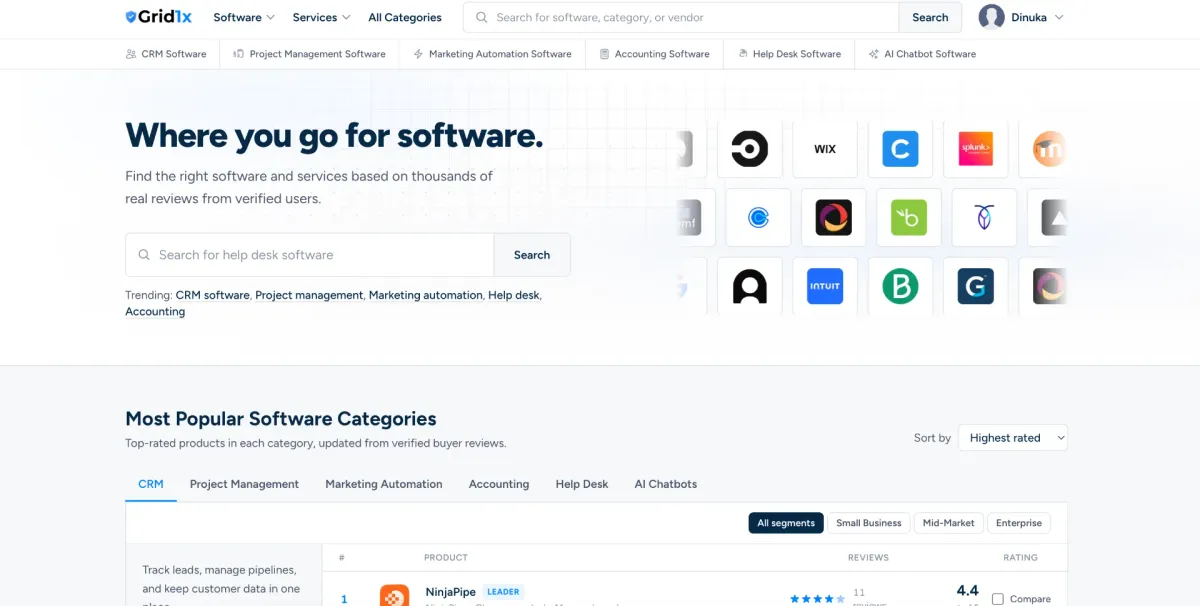Tick the Compare checkbox for NinjaPipe
Screen dimensions: 1200x606
997,599
